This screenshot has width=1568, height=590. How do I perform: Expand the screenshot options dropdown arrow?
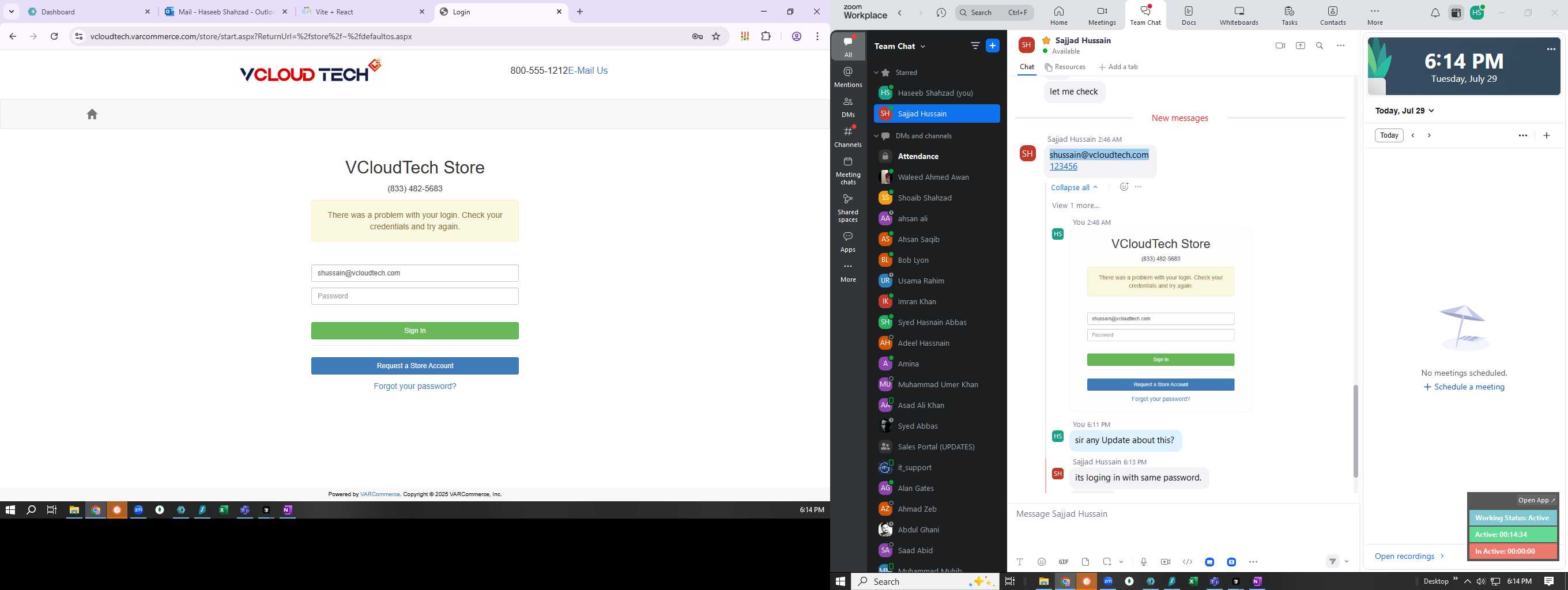(1121, 562)
